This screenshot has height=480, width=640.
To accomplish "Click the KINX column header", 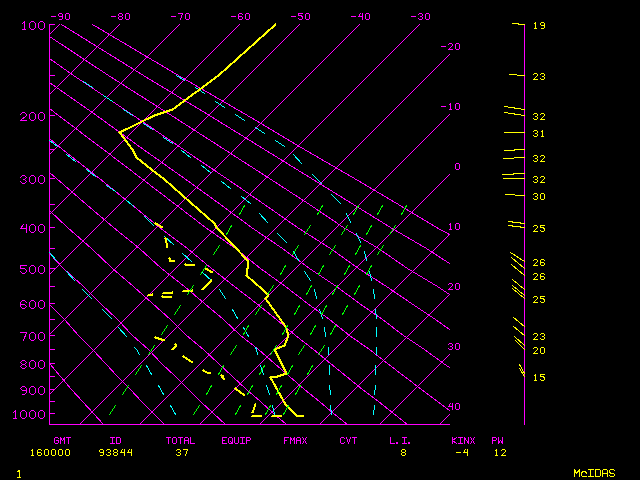I will tap(462, 440).
